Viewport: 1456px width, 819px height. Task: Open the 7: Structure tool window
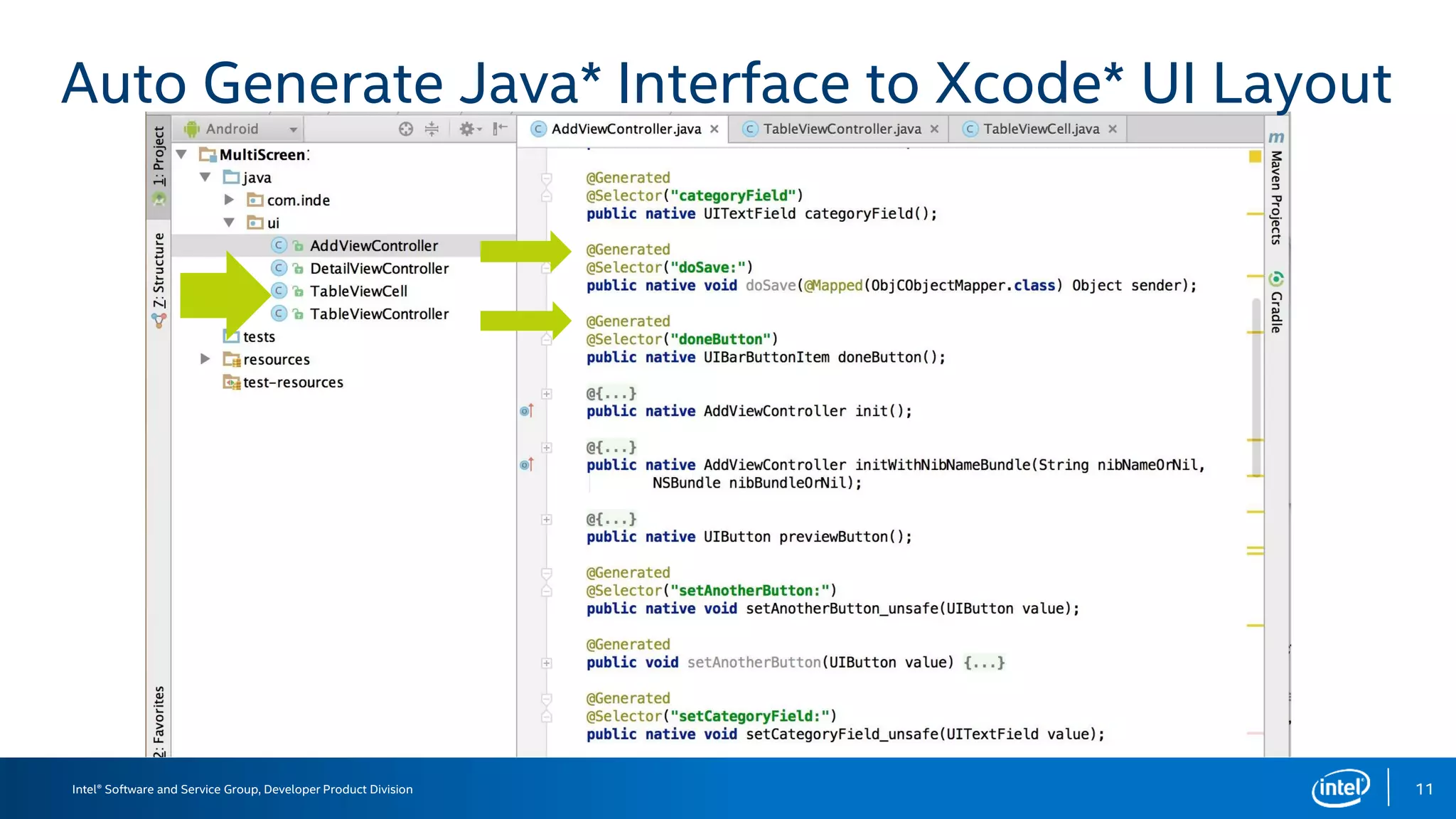click(159, 279)
